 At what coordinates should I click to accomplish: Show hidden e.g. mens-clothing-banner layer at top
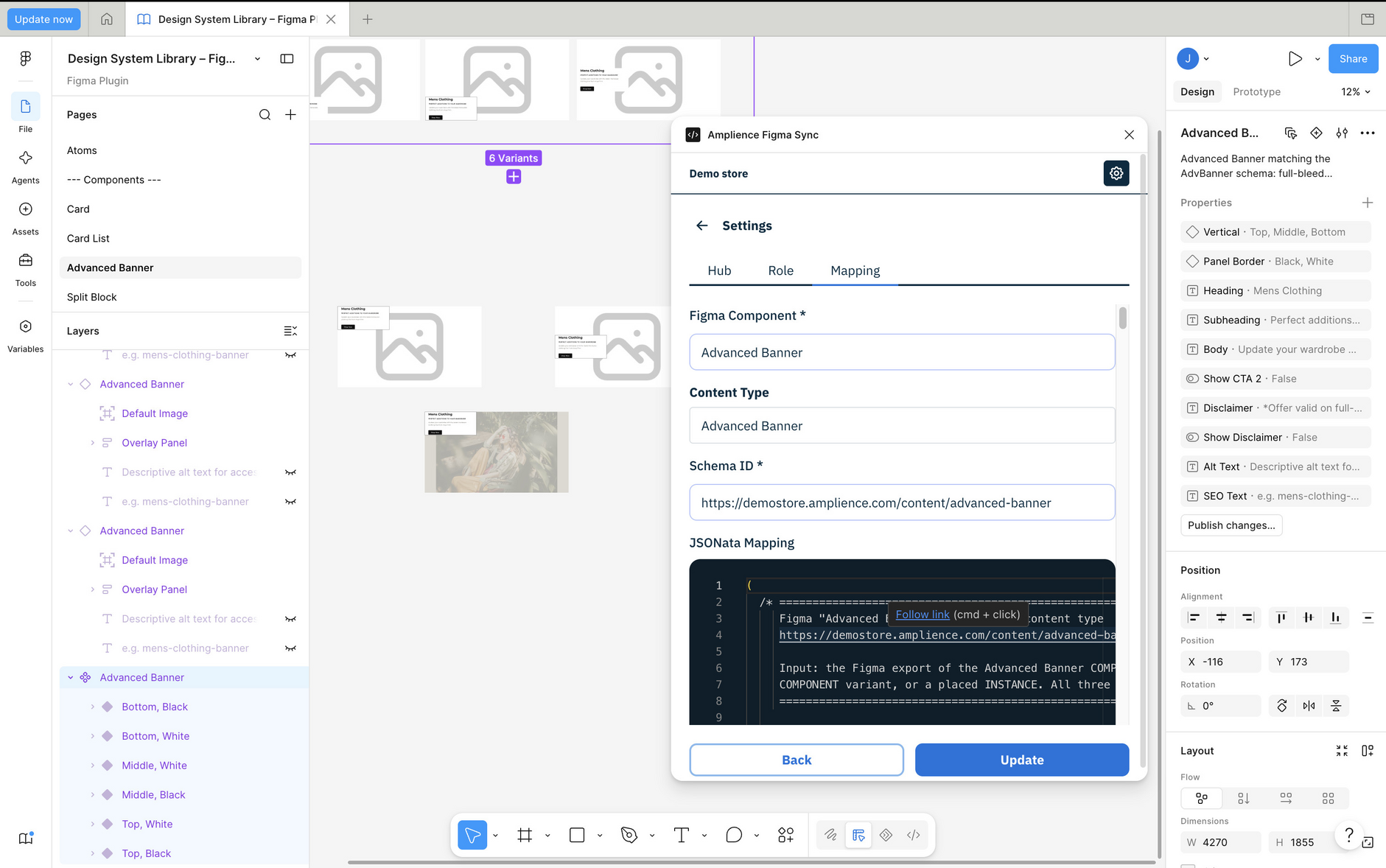(x=290, y=355)
